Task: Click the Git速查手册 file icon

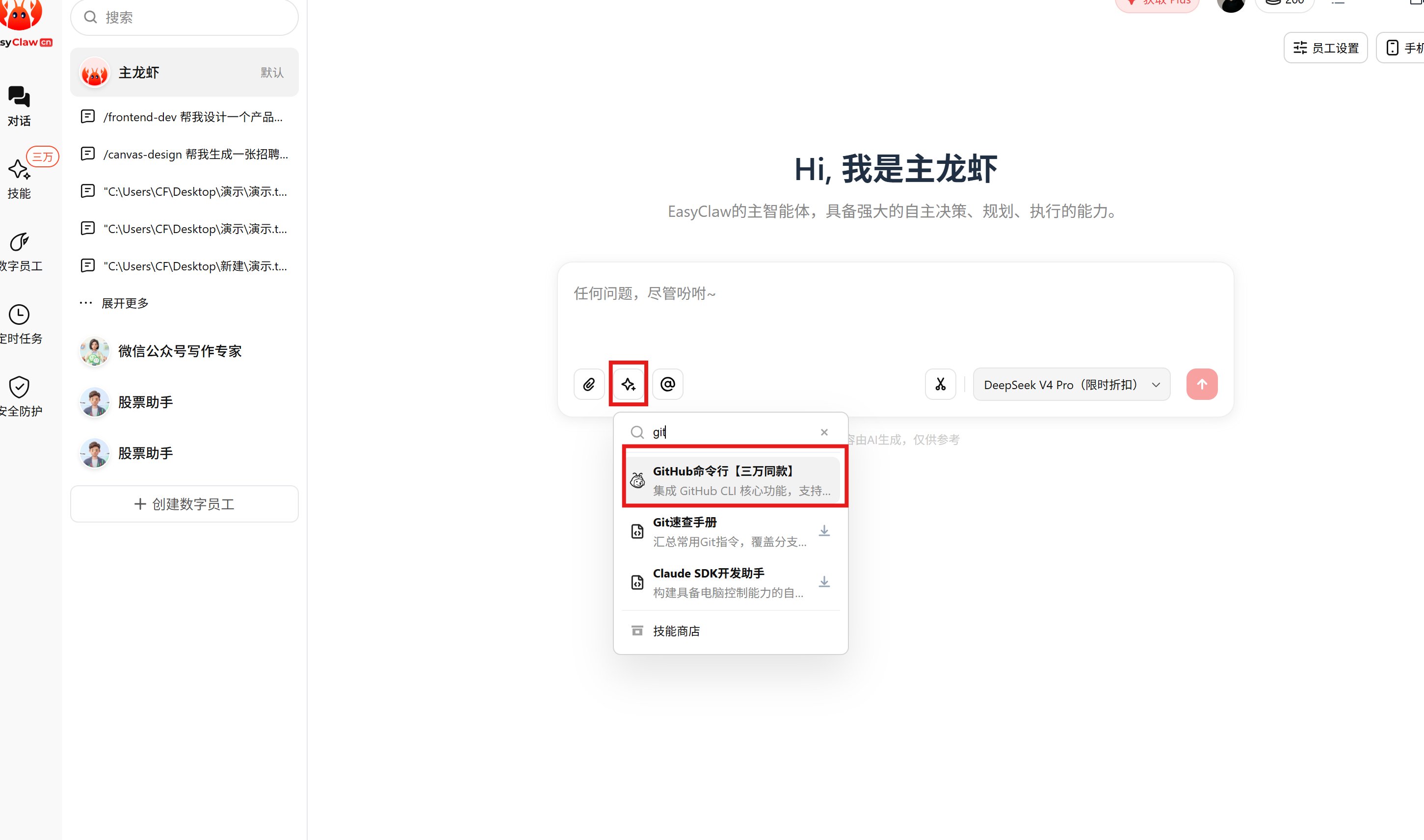Action: point(637,531)
